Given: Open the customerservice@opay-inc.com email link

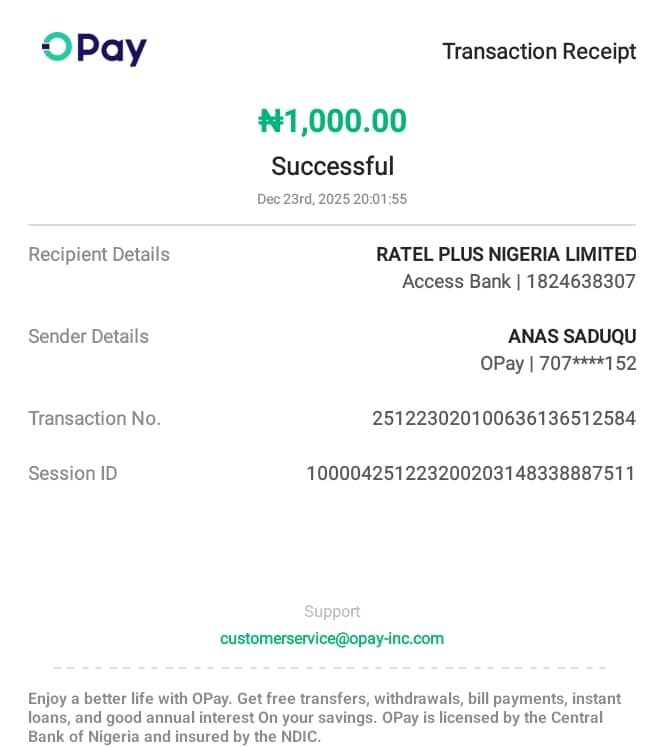Looking at the screenshot, I should pos(332,638).
